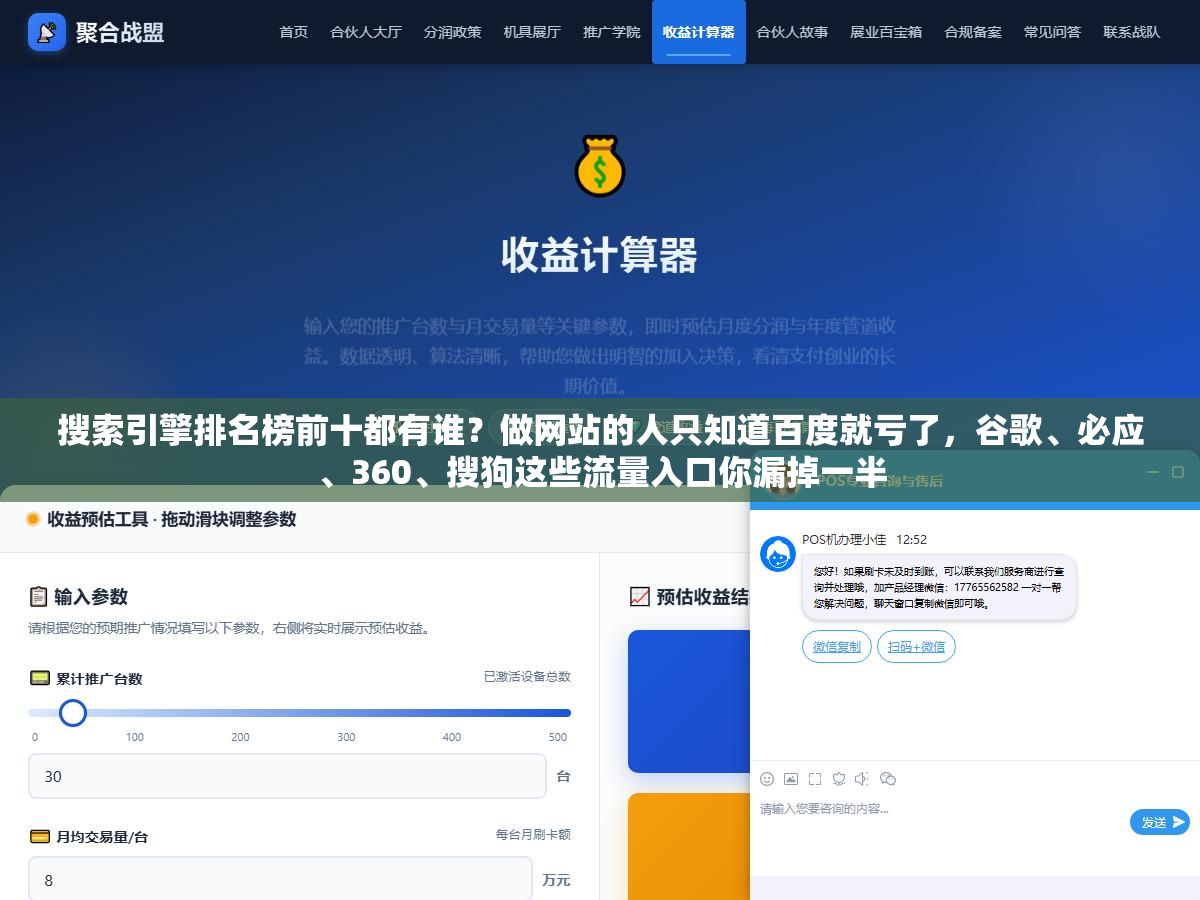Click the card icon beside 月均交易量/台
This screenshot has height=900, width=1200.
coord(40,837)
